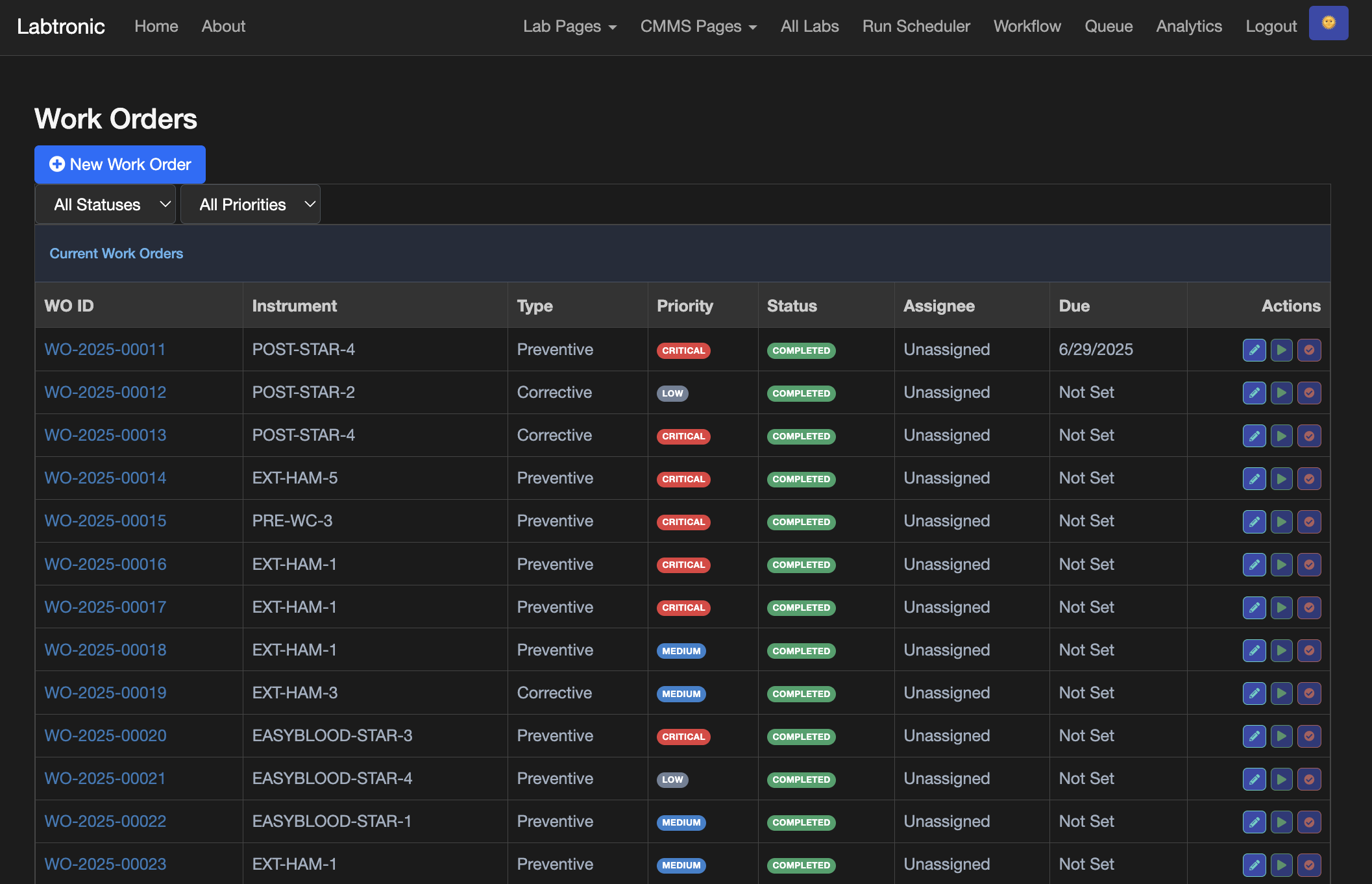
Task: Expand the Lab Pages navigation menu
Action: (569, 27)
